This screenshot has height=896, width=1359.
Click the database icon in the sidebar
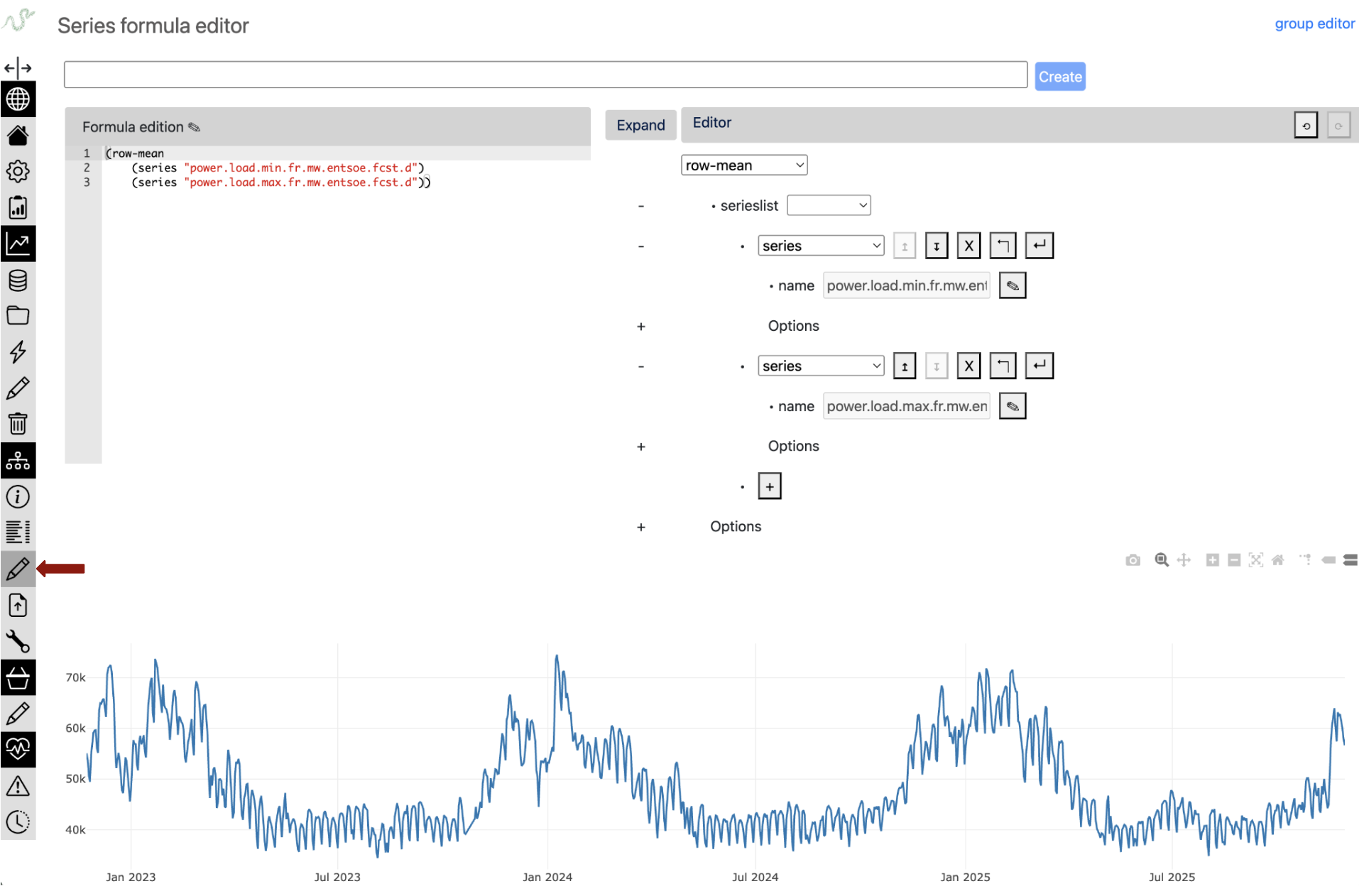pos(18,280)
